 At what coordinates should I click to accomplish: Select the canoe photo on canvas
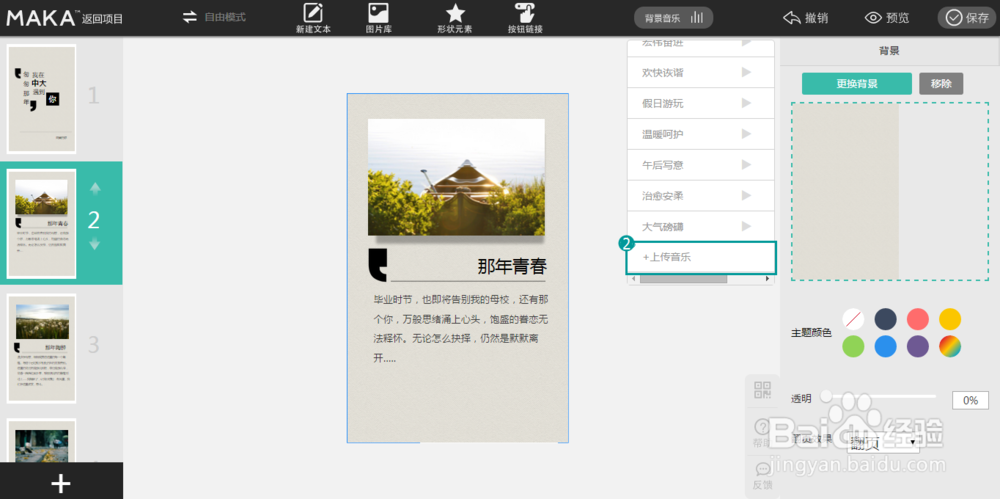(456, 177)
